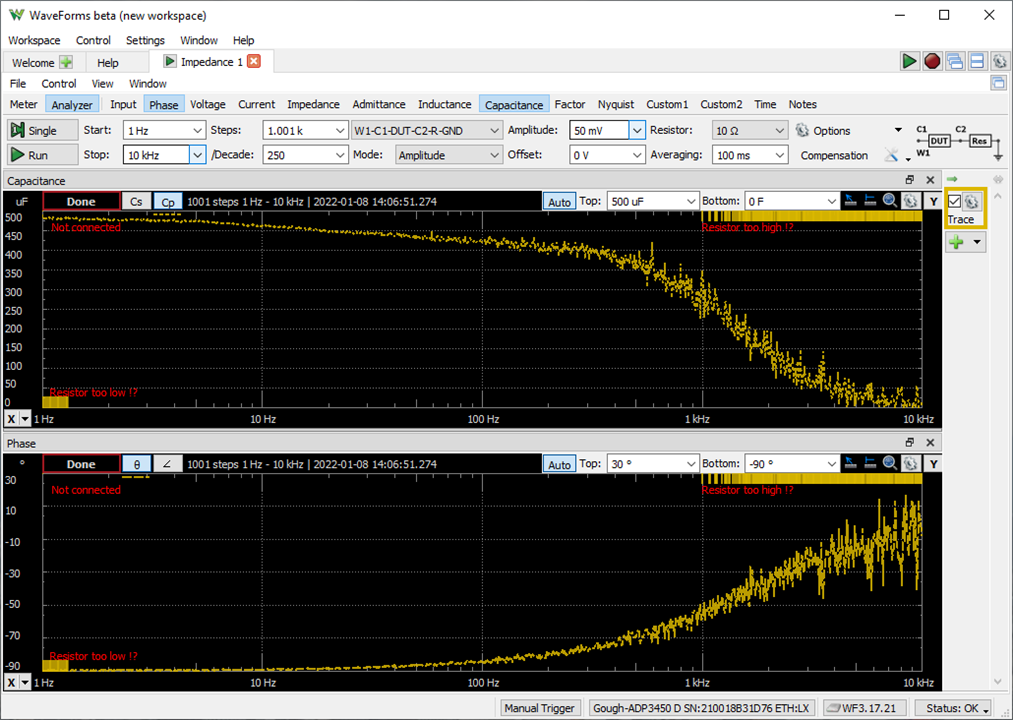Viewport: 1013px width, 720px height.
Task: Close the Impedance 1 tab with red X
Action: pyautogui.click(x=255, y=61)
